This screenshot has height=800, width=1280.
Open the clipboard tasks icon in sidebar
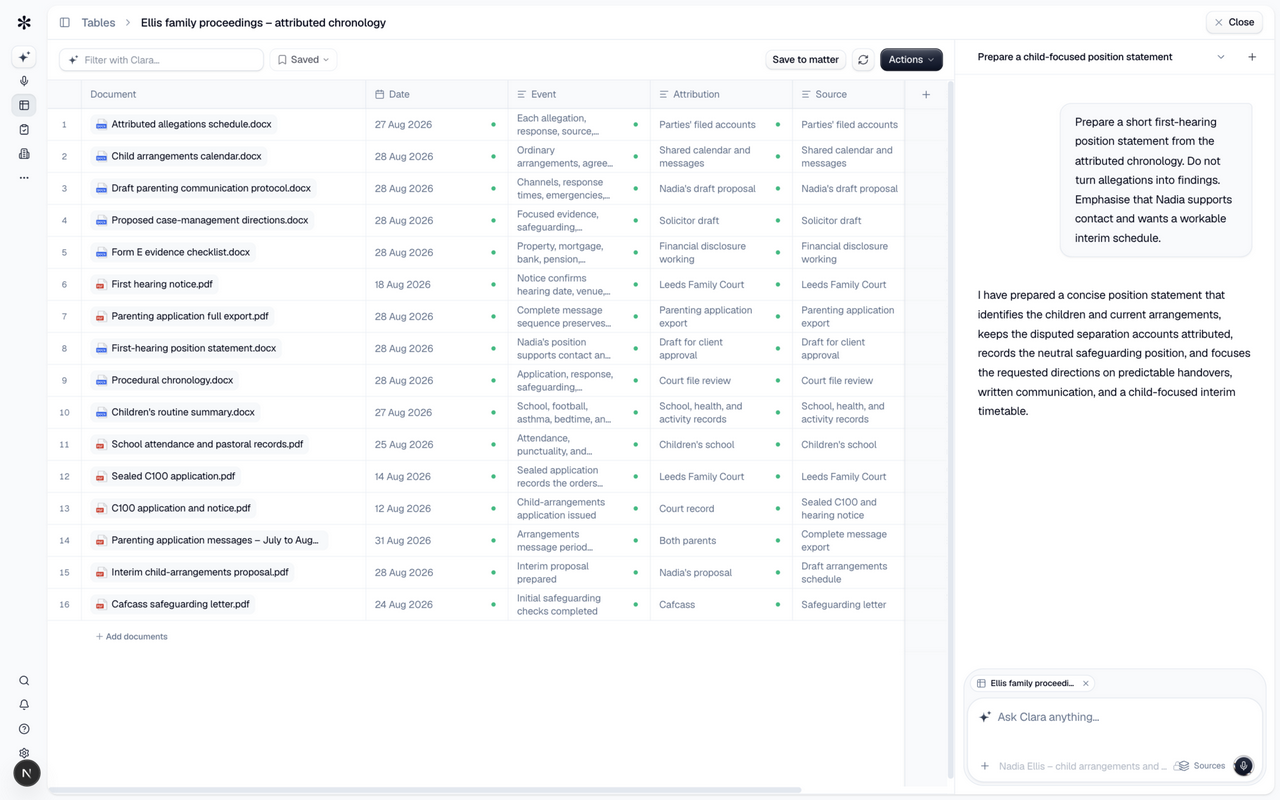coord(24,129)
